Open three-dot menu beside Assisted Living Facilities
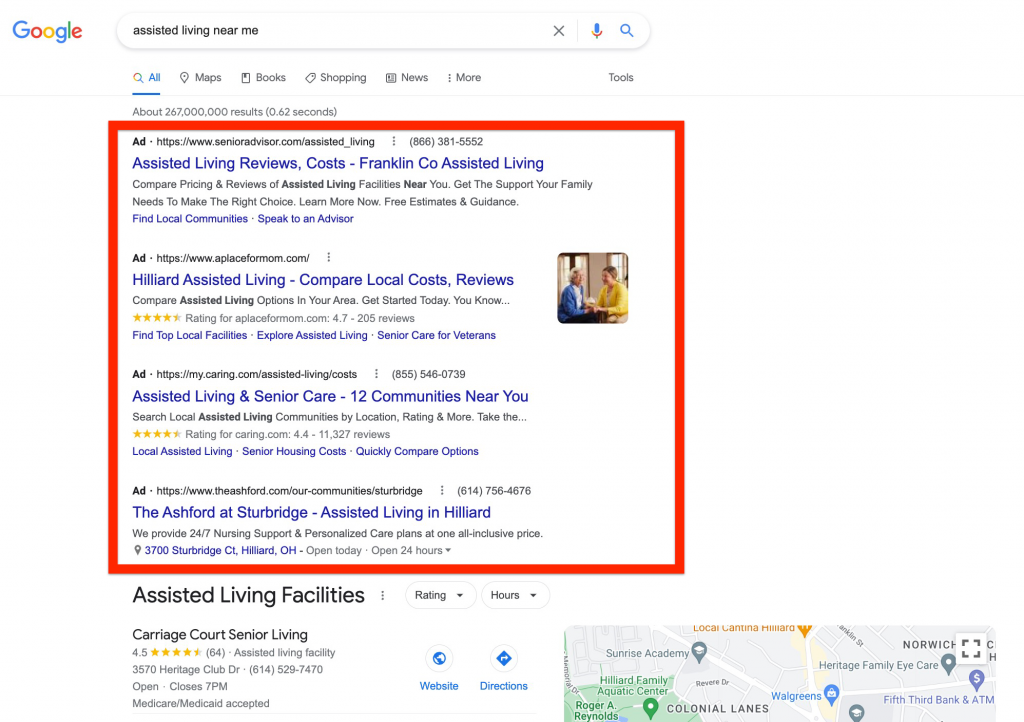The height and width of the screenshot is (722, 1024). [x=383, y=595]
